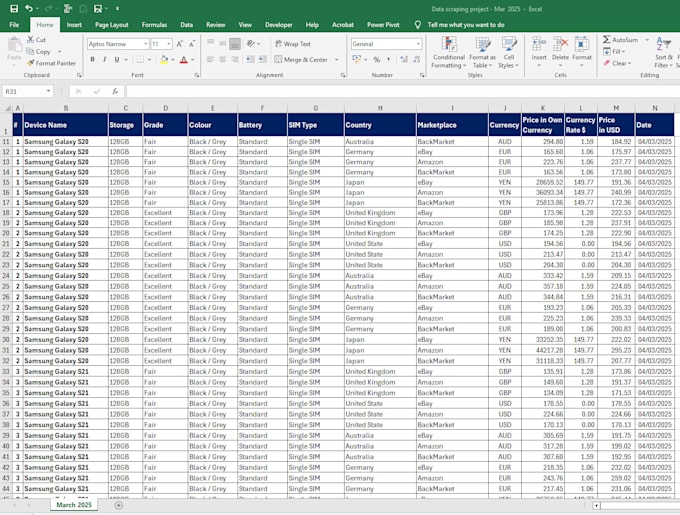This screenshot has width=680, height=515.
Task: Click the Name Box showing R31
Action: [x=28, y=91]
